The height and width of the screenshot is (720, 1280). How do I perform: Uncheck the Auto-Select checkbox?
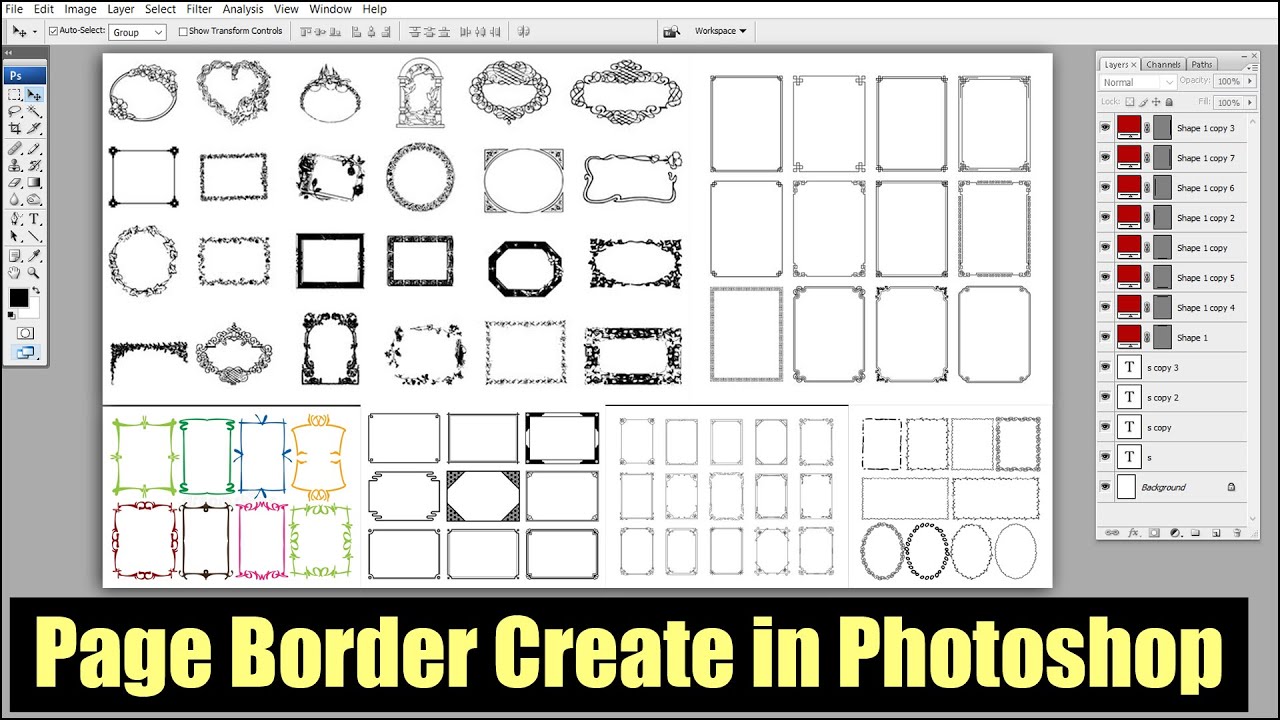point(54,31)
